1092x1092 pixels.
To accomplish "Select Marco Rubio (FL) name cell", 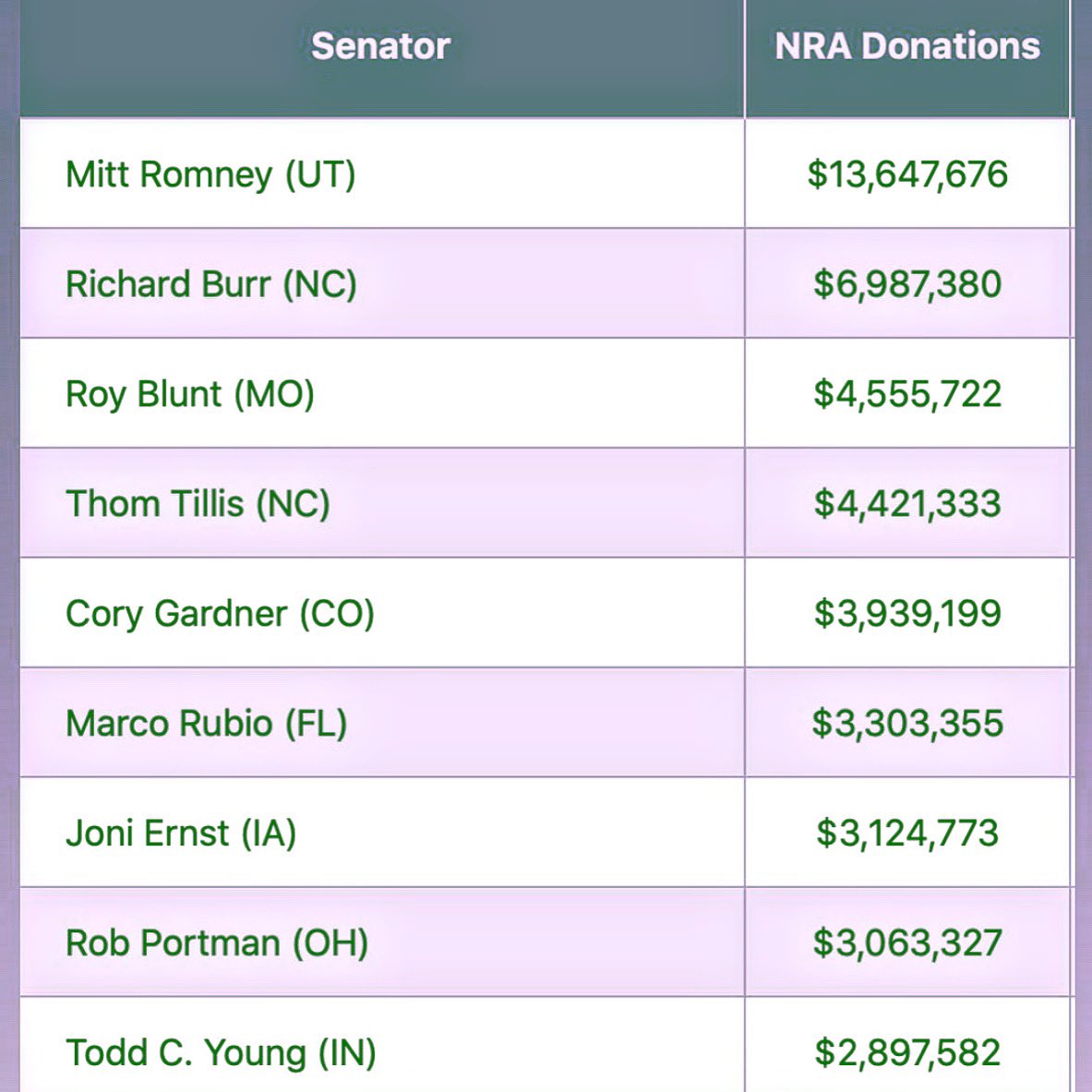I will [x=206, y=724].
